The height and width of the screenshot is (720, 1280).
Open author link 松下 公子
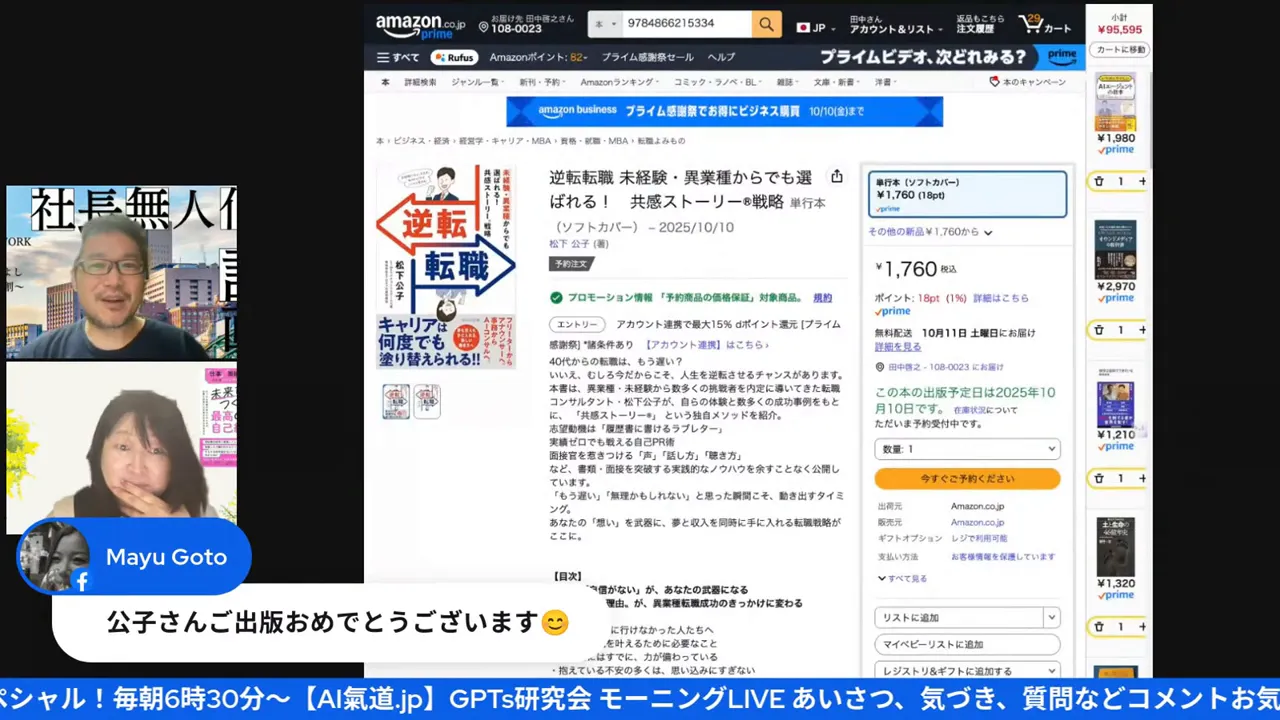pyautogui.click(x=569, y=244)
